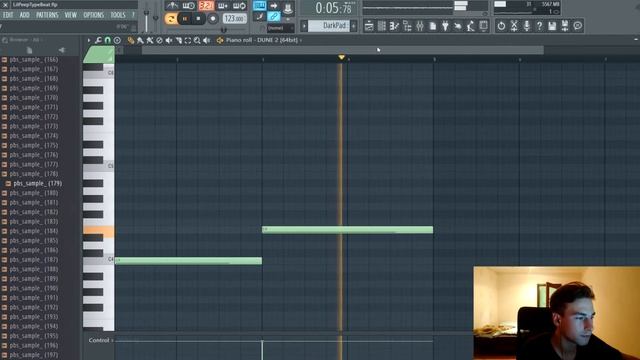Image resolution: width=640 pixels, height=360 pixels.
Task: Open the VIEW menu
Action: pyautogui.click(x=71, y=15)
